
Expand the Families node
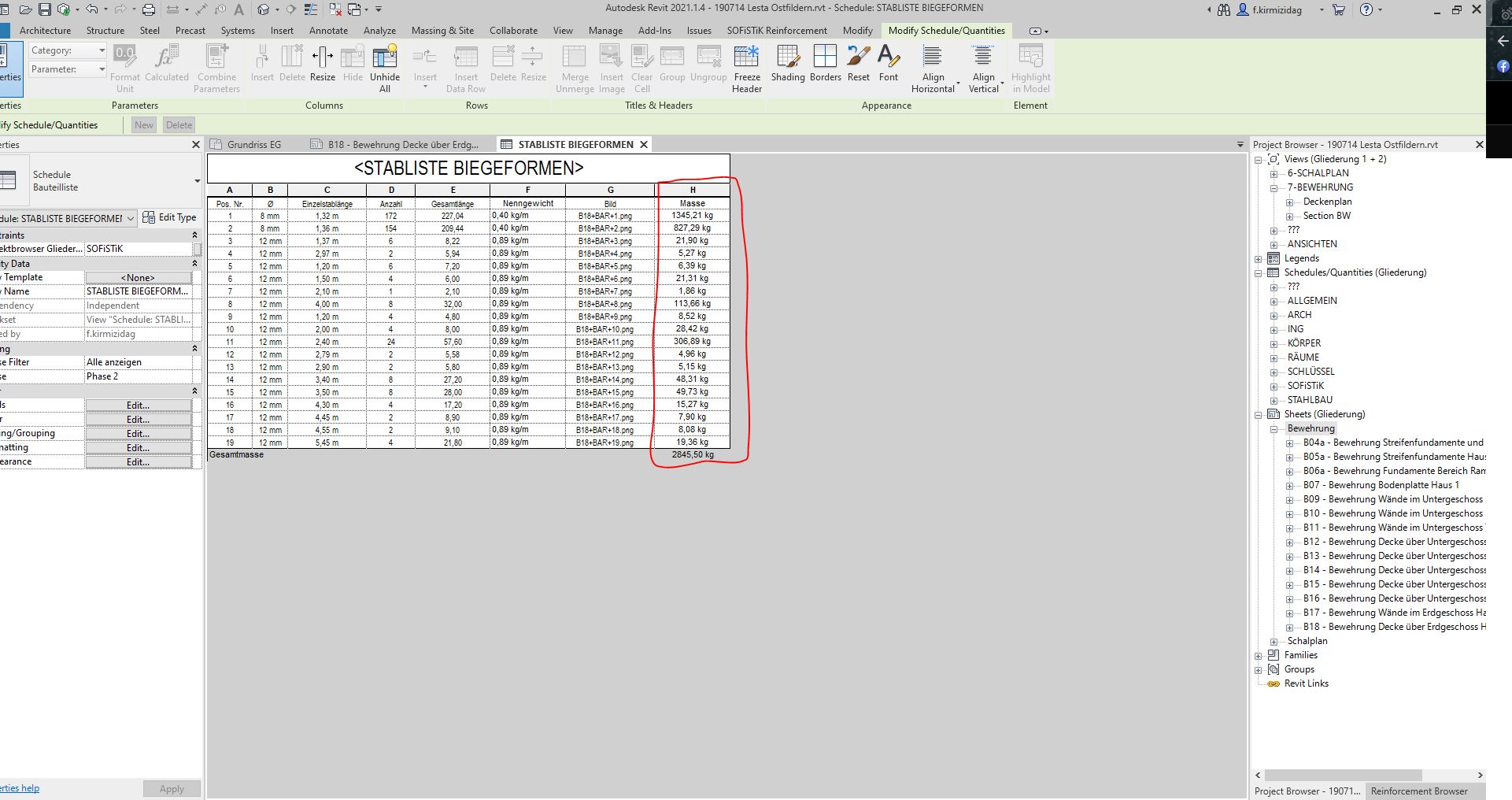(1258, 654)
